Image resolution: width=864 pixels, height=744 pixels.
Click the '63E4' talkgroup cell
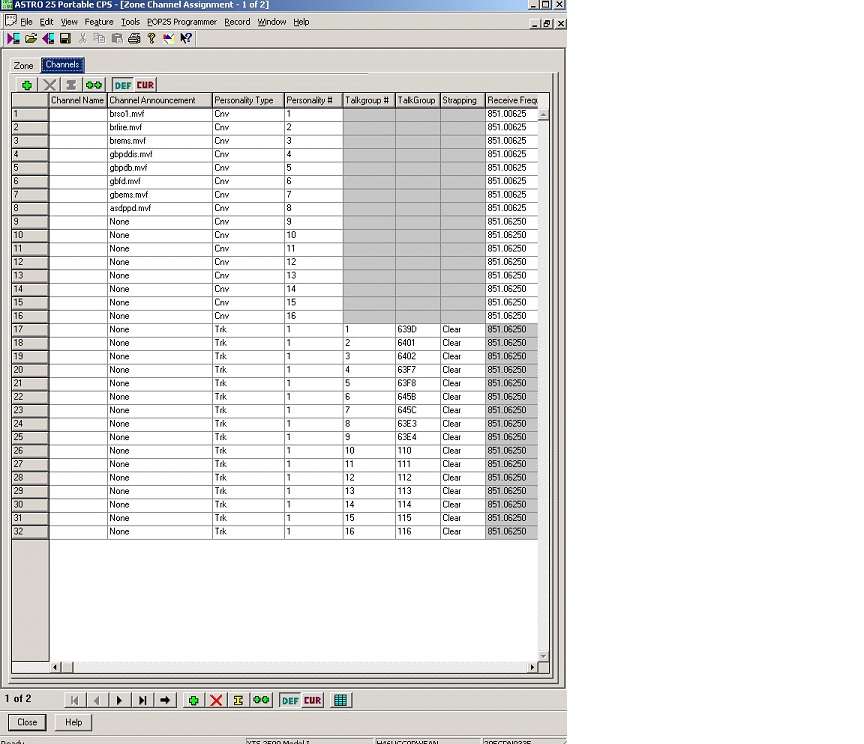click(x=417, y=437)
